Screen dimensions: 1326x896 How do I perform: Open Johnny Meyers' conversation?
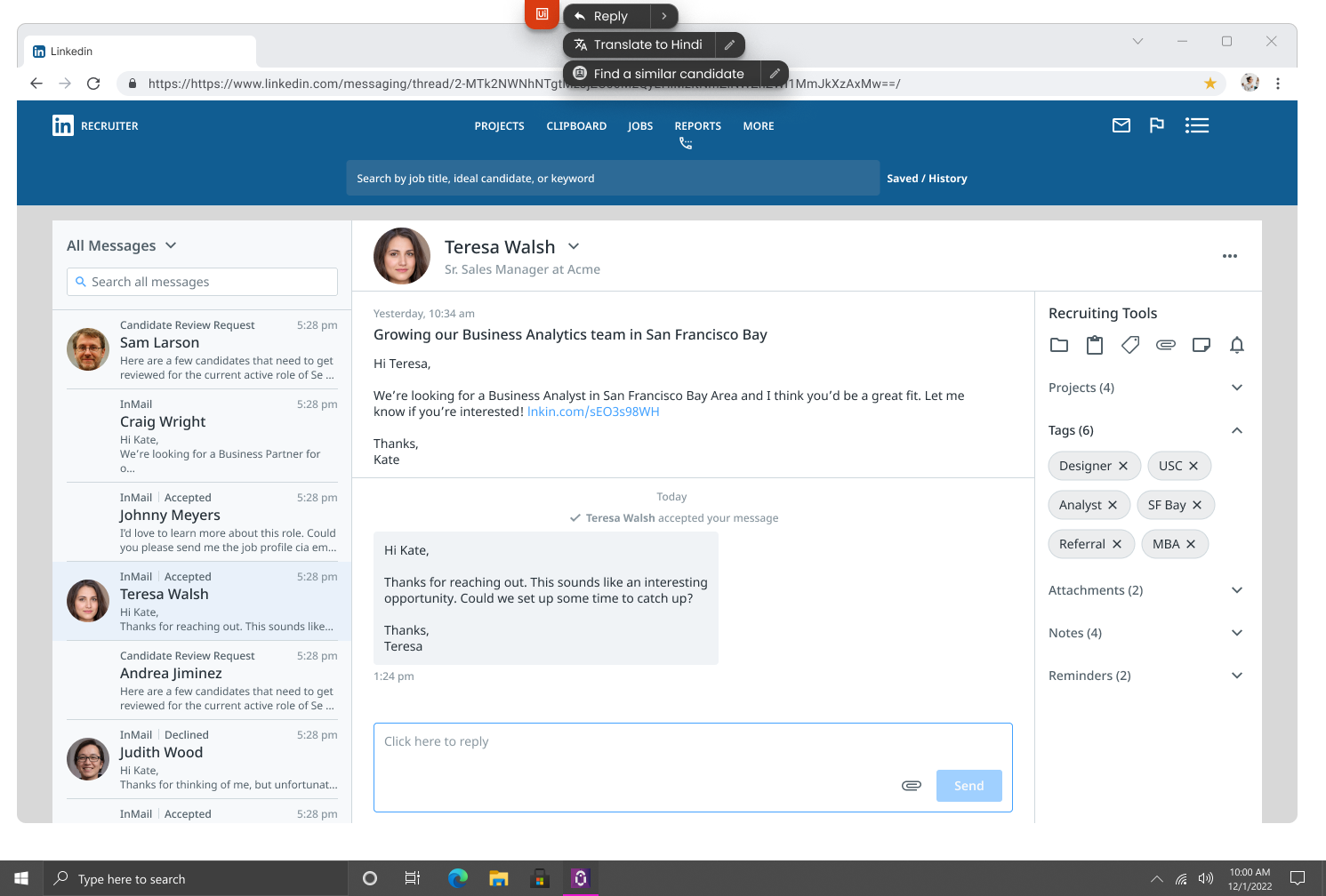point(202,522)
